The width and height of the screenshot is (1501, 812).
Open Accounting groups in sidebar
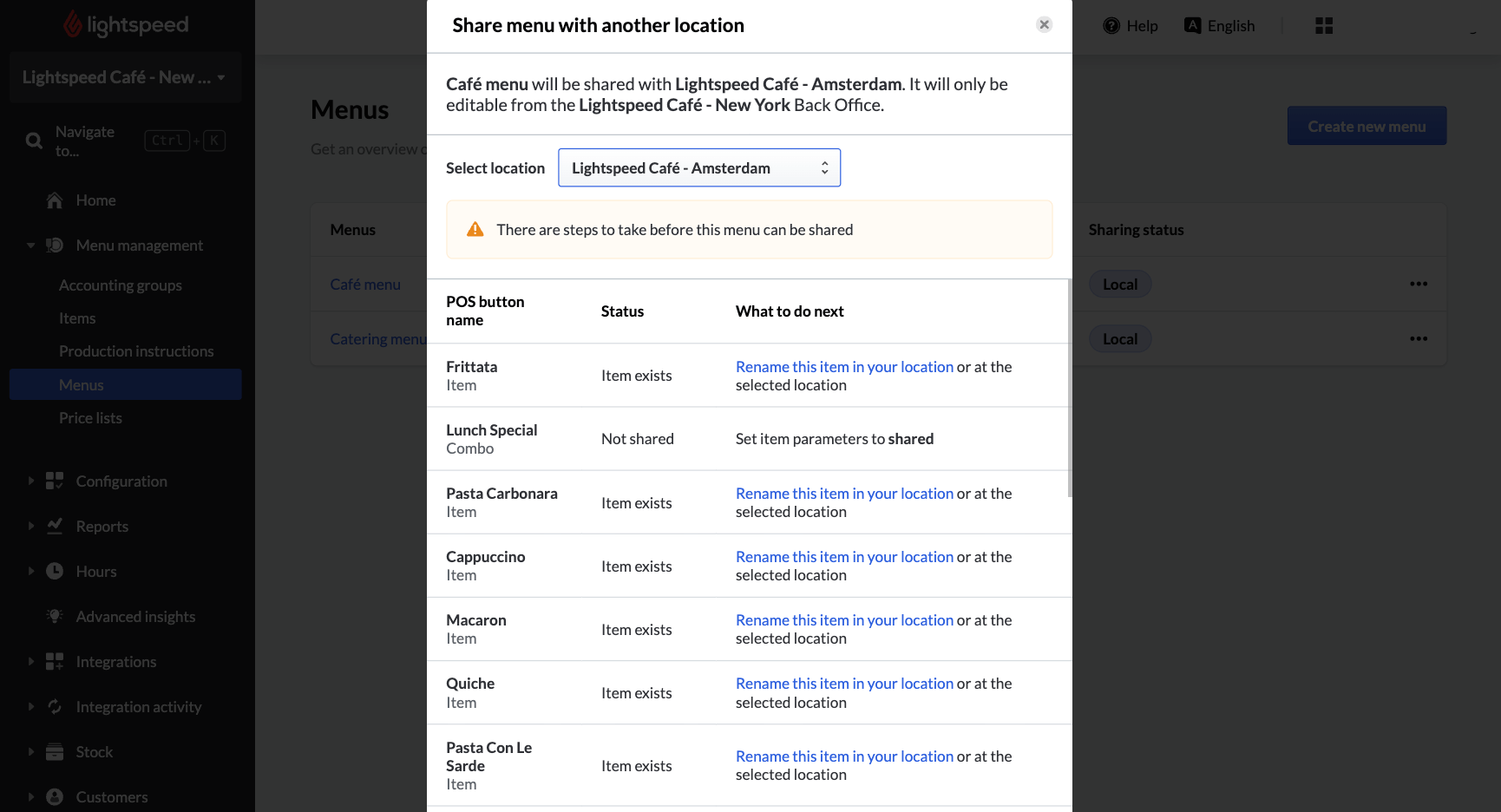pos(120,285)
